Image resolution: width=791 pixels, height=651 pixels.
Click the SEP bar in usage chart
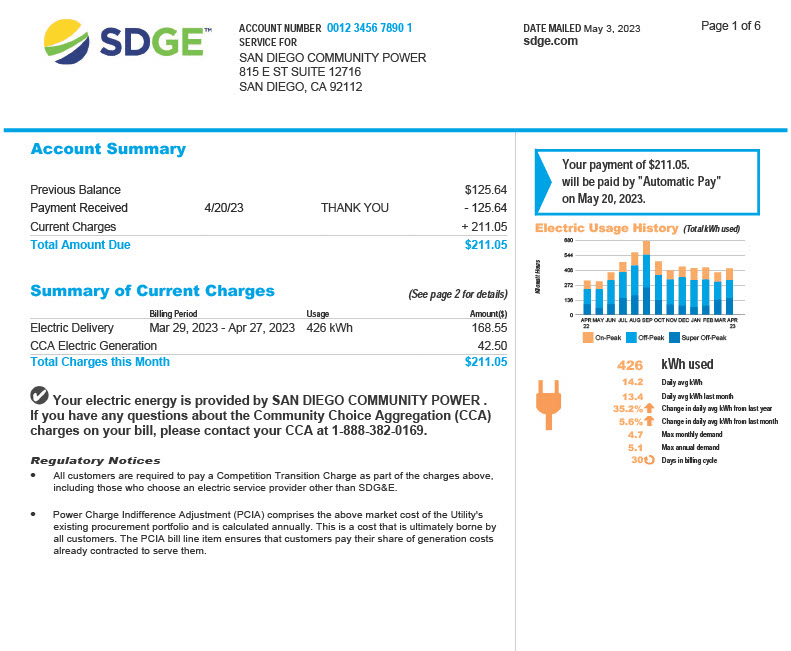coord(646,280)
